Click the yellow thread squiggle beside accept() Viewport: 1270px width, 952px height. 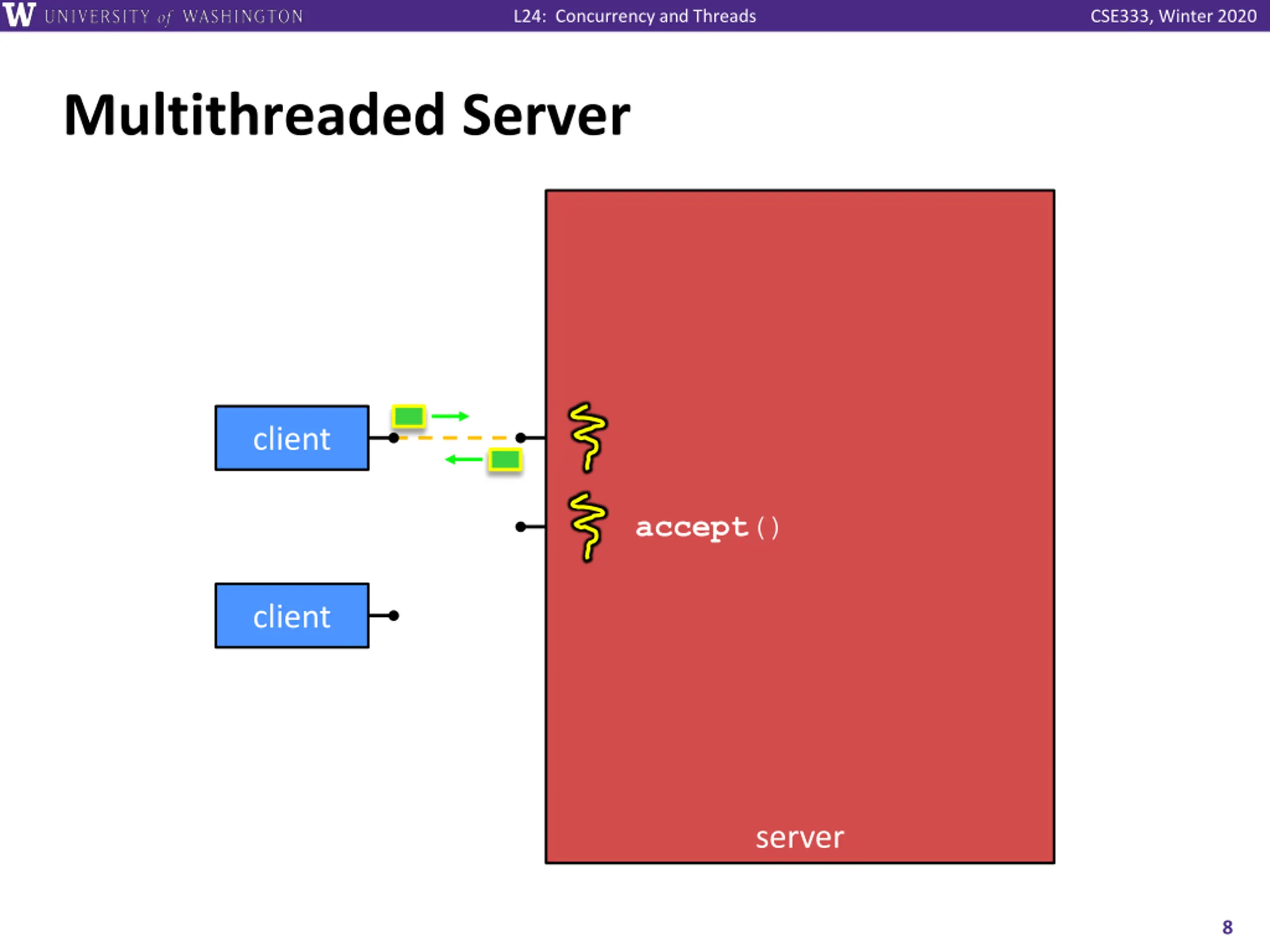point(587,527)
